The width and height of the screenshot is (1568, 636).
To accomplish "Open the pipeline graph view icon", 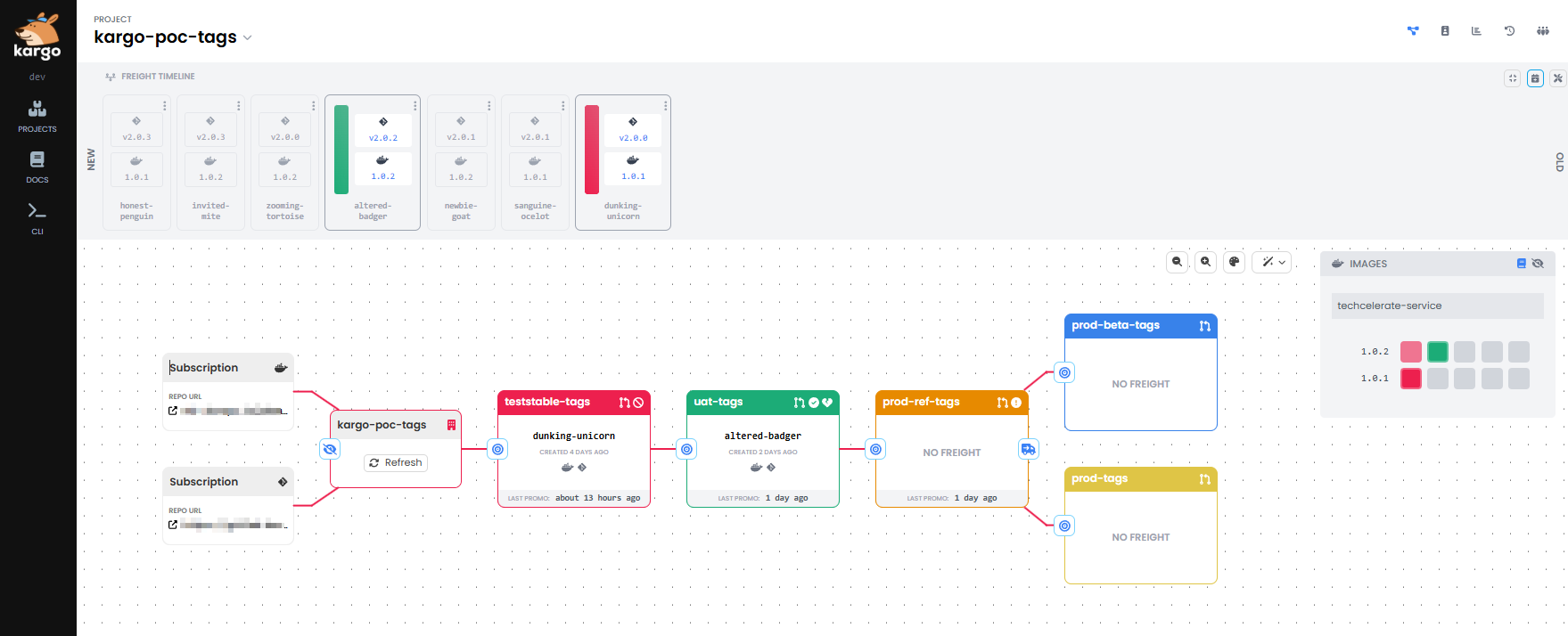I will [1413, 31].
